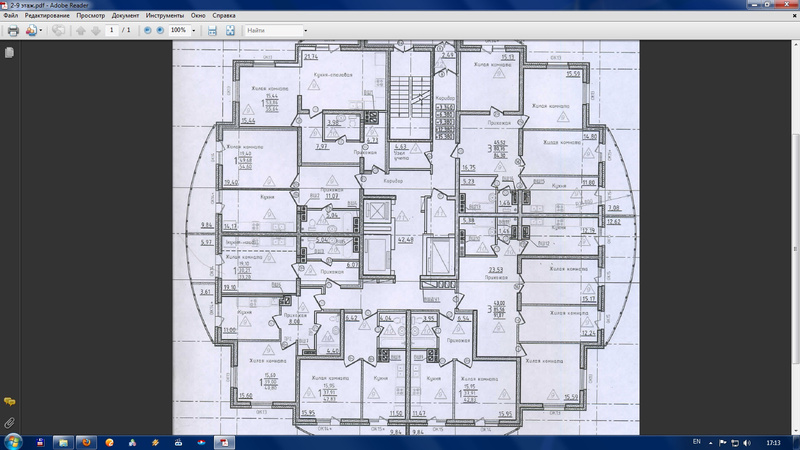Viewport: 800px width, 450px height.
Task: Open the Collaborate share icon
Action: [31, 31]
